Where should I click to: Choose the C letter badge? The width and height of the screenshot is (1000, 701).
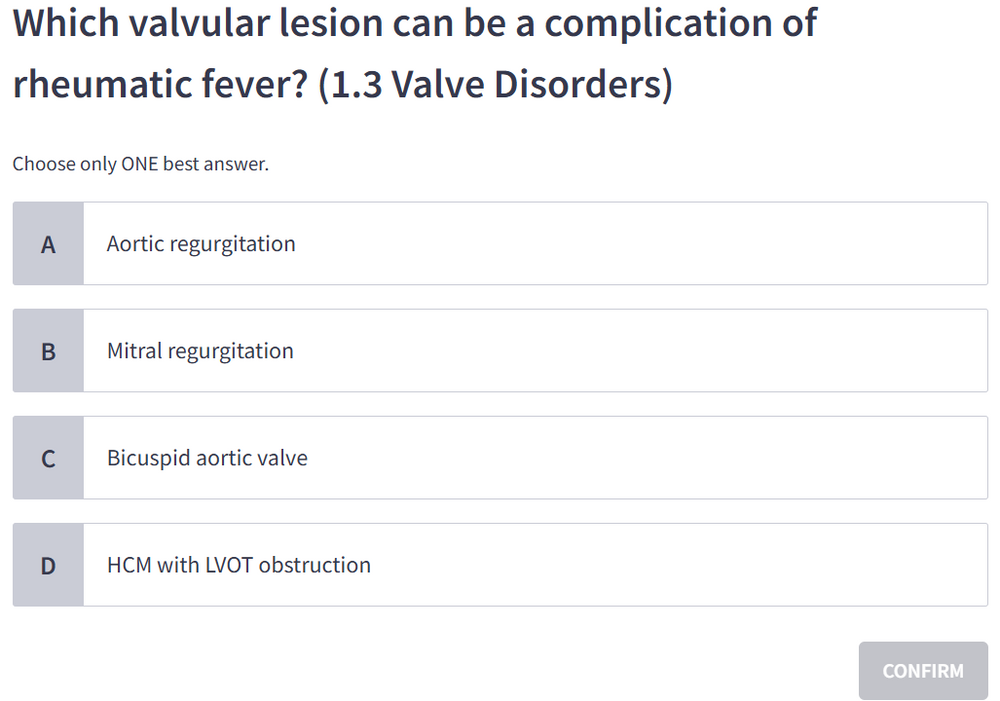[48, 458]
